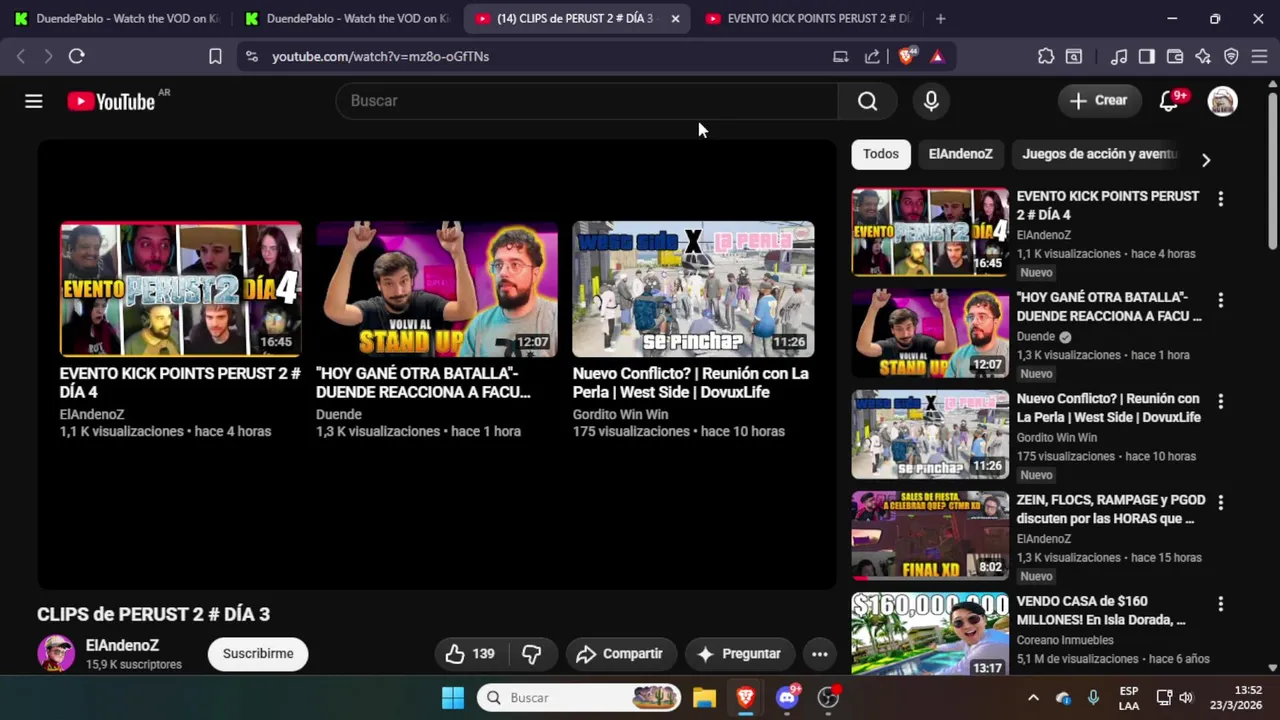
Task: Open options for EVENTO KICK POINTS sidebar video
Action: pyautogui.click(x=1220, y=199)
